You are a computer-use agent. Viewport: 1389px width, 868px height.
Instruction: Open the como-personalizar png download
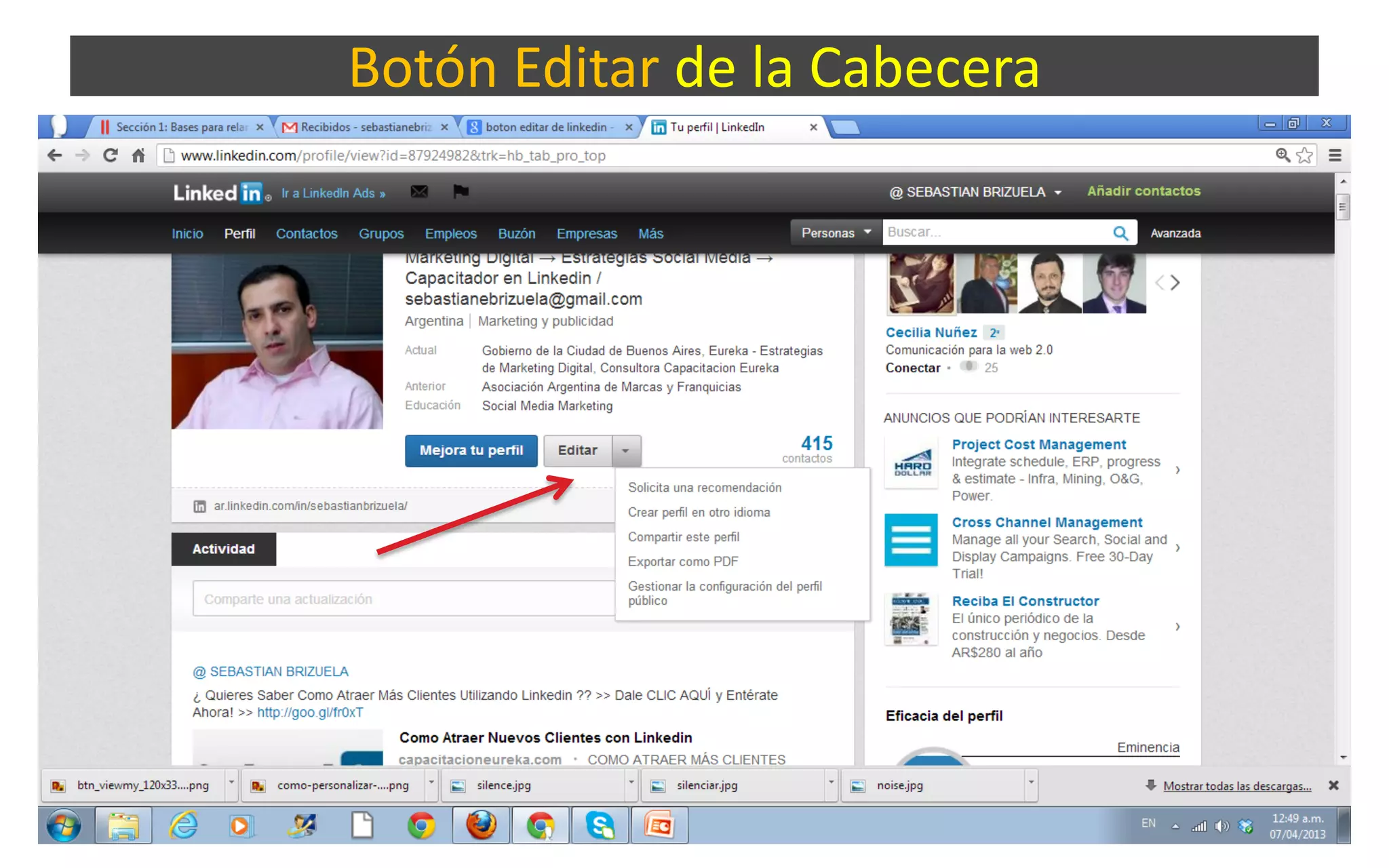tap(337, 785)
